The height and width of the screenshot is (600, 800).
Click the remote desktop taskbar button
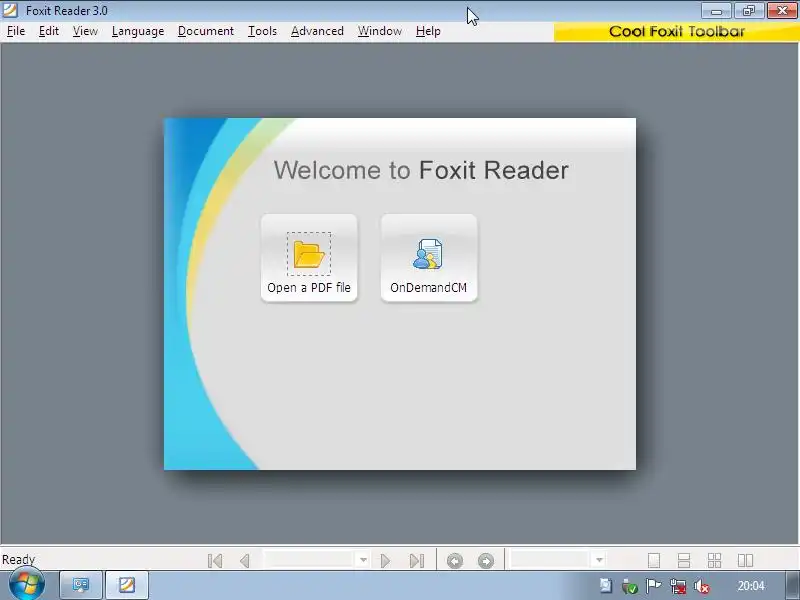tap(81, 585)
